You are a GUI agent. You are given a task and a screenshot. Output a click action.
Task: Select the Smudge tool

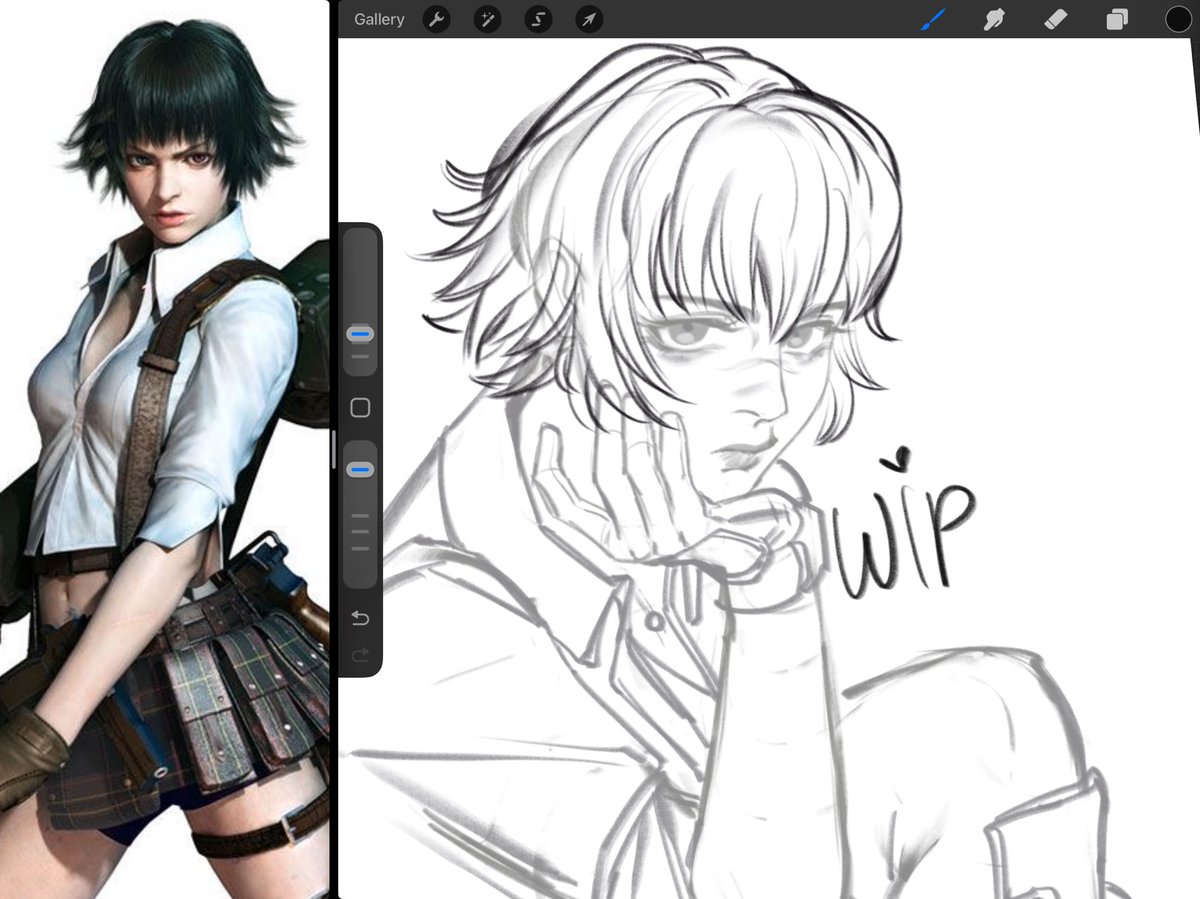click(x=993, y=19)
